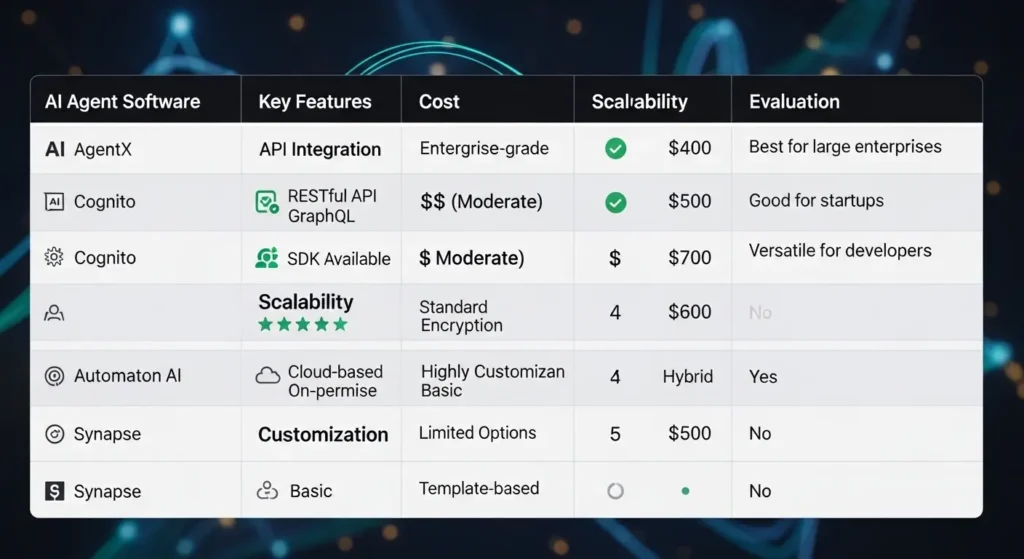Click the boxed AI icon in the first Cognito row
Screen dimensions: 1024x559
tap(55, 202)
